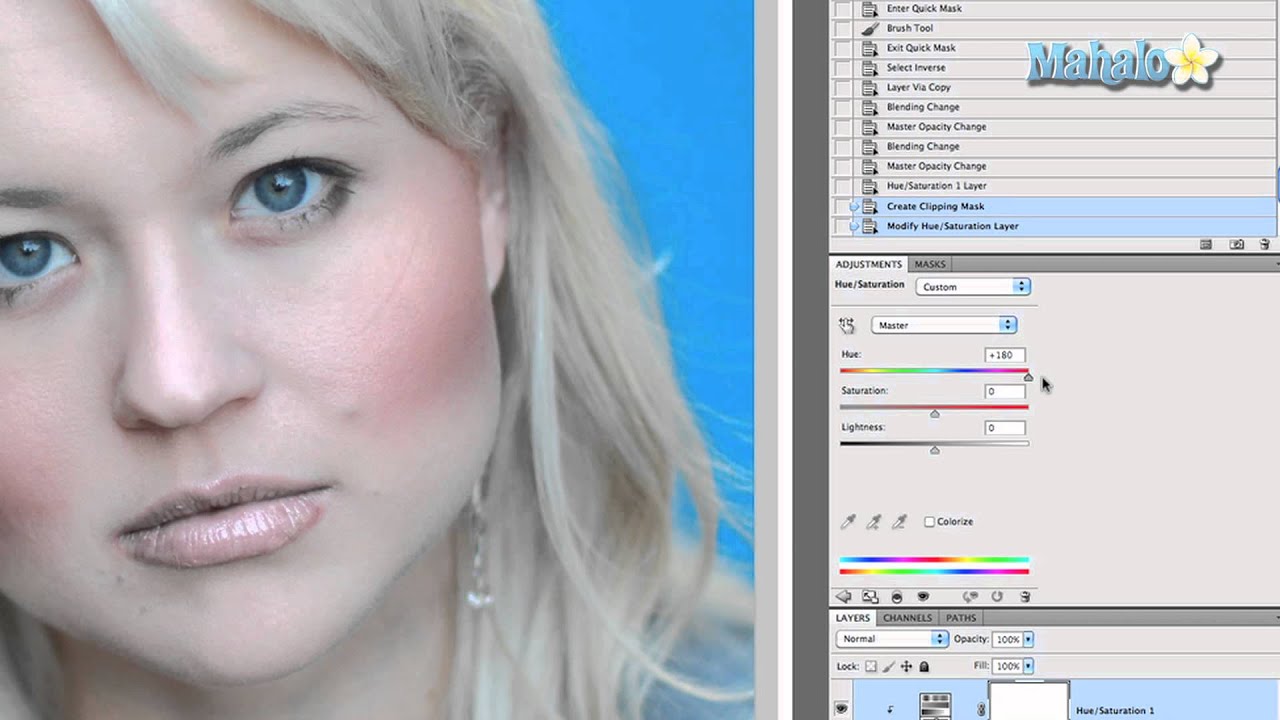Click the Saturation slider handle
The height and width of the screenshot is (720, 1280).
click(935, 413)
